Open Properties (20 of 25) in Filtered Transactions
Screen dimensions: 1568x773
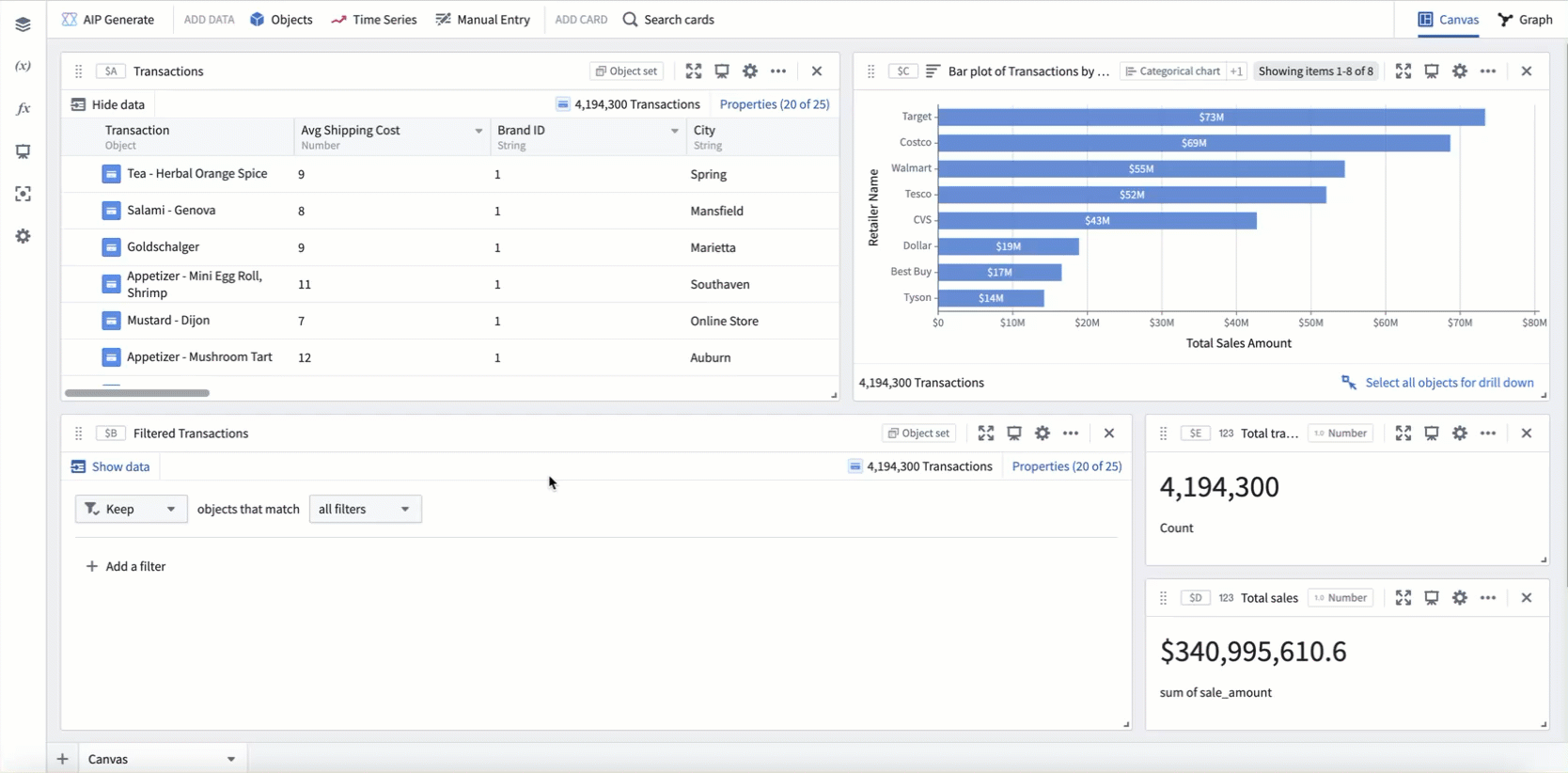pyautogui.click(x=1067, y=466)
